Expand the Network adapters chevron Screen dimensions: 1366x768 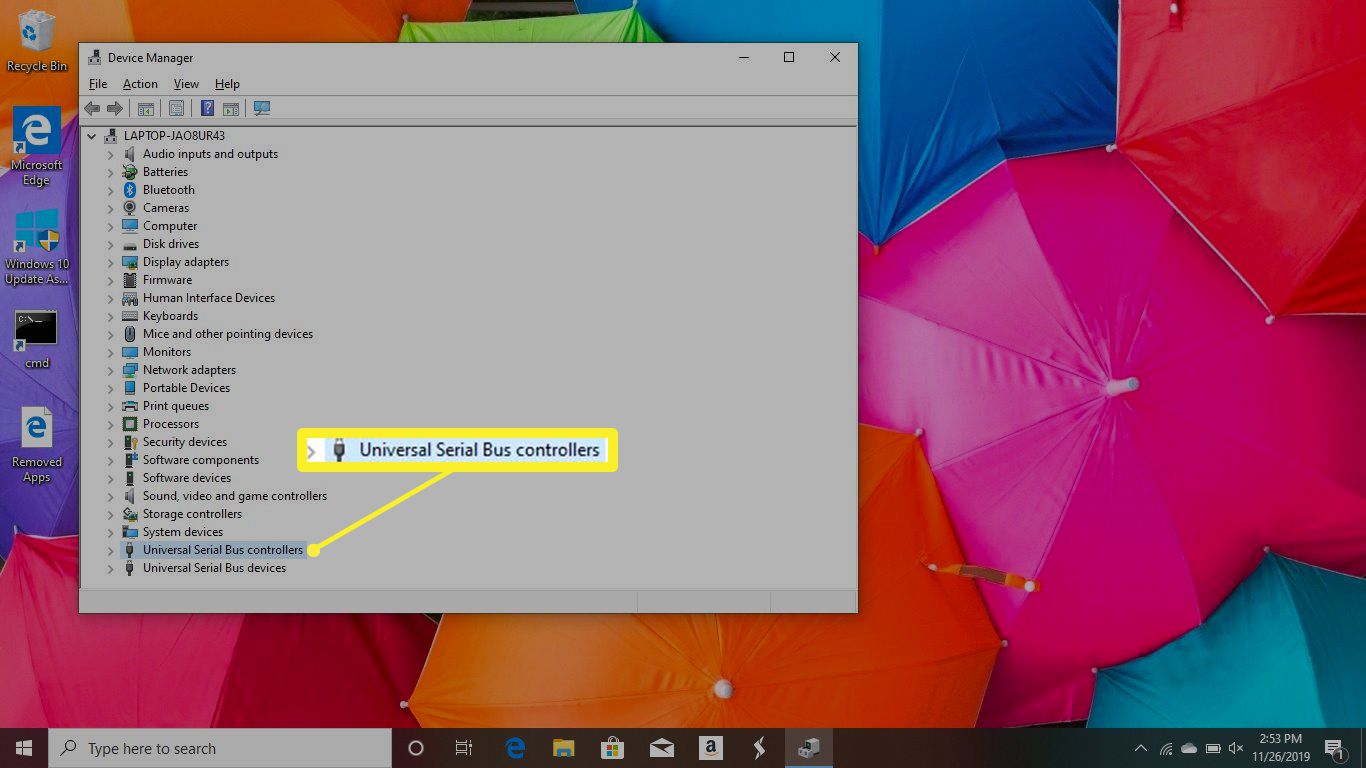coord(111,370)
